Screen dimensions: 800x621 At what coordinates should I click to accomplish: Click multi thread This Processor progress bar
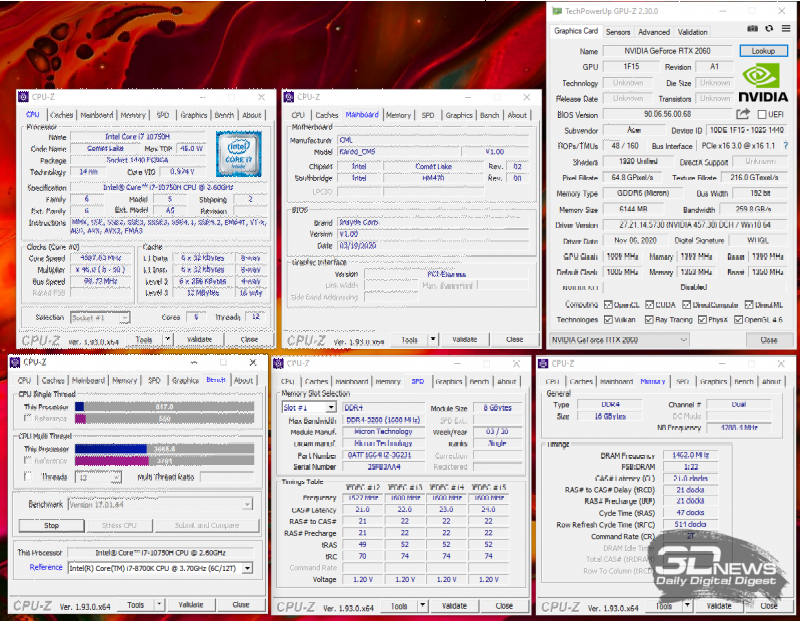click(164, 449)
